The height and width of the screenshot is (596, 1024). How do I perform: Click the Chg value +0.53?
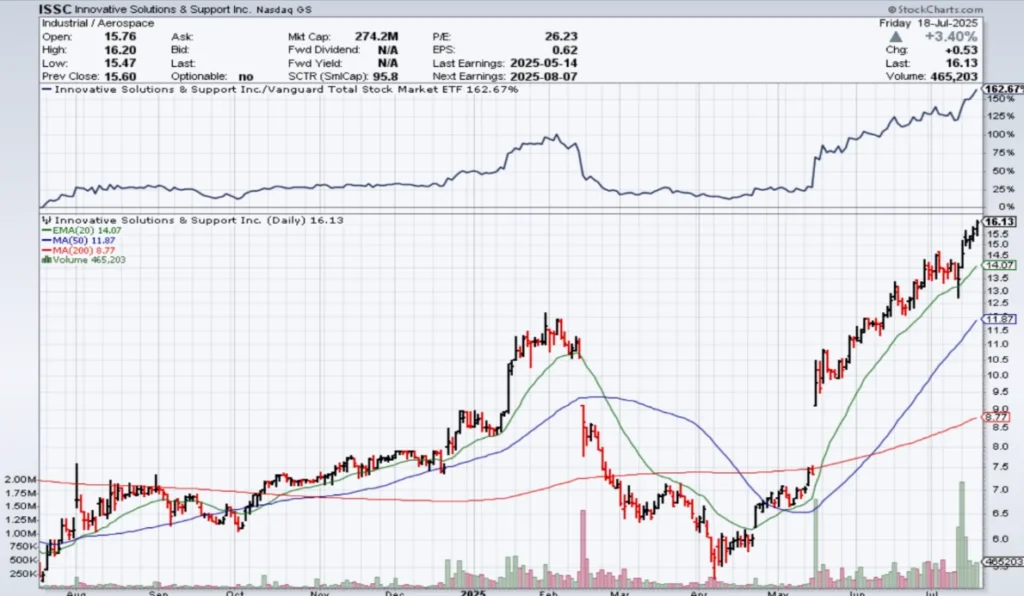tap(959, 50)
